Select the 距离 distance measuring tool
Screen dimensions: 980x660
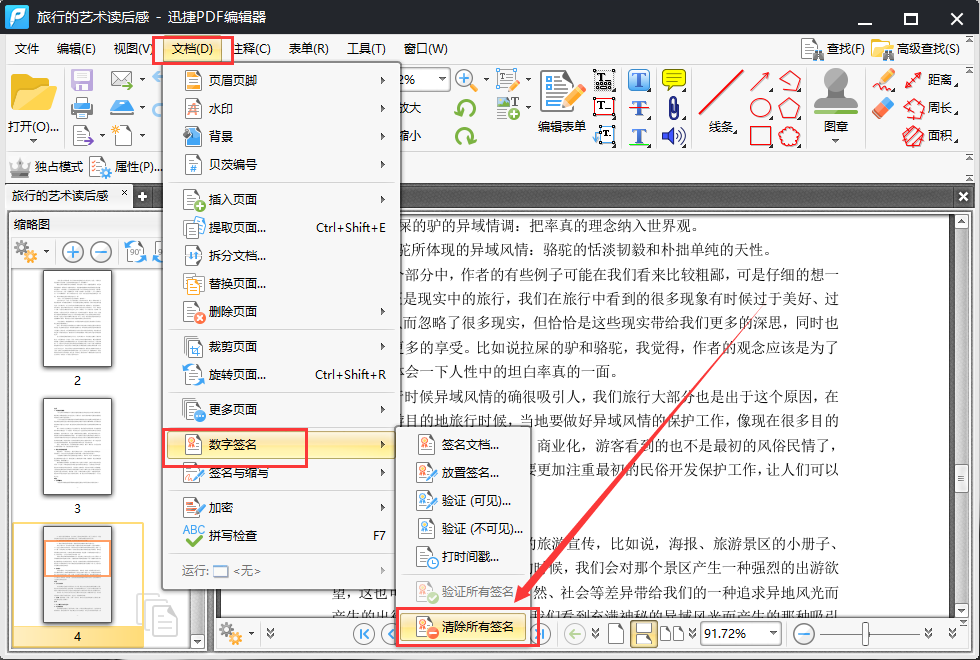click(x=931, y=80)
